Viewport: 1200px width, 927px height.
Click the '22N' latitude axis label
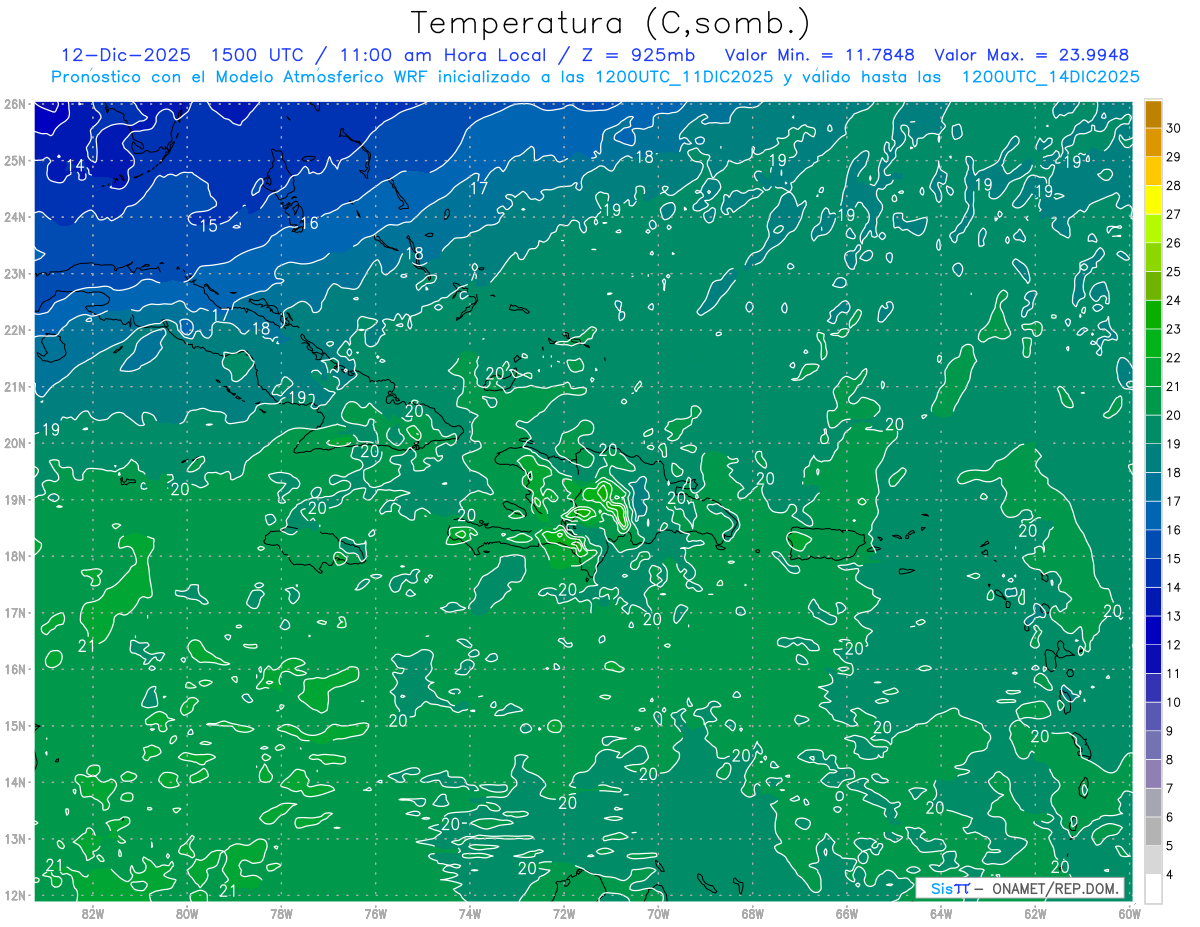[14, 330]
